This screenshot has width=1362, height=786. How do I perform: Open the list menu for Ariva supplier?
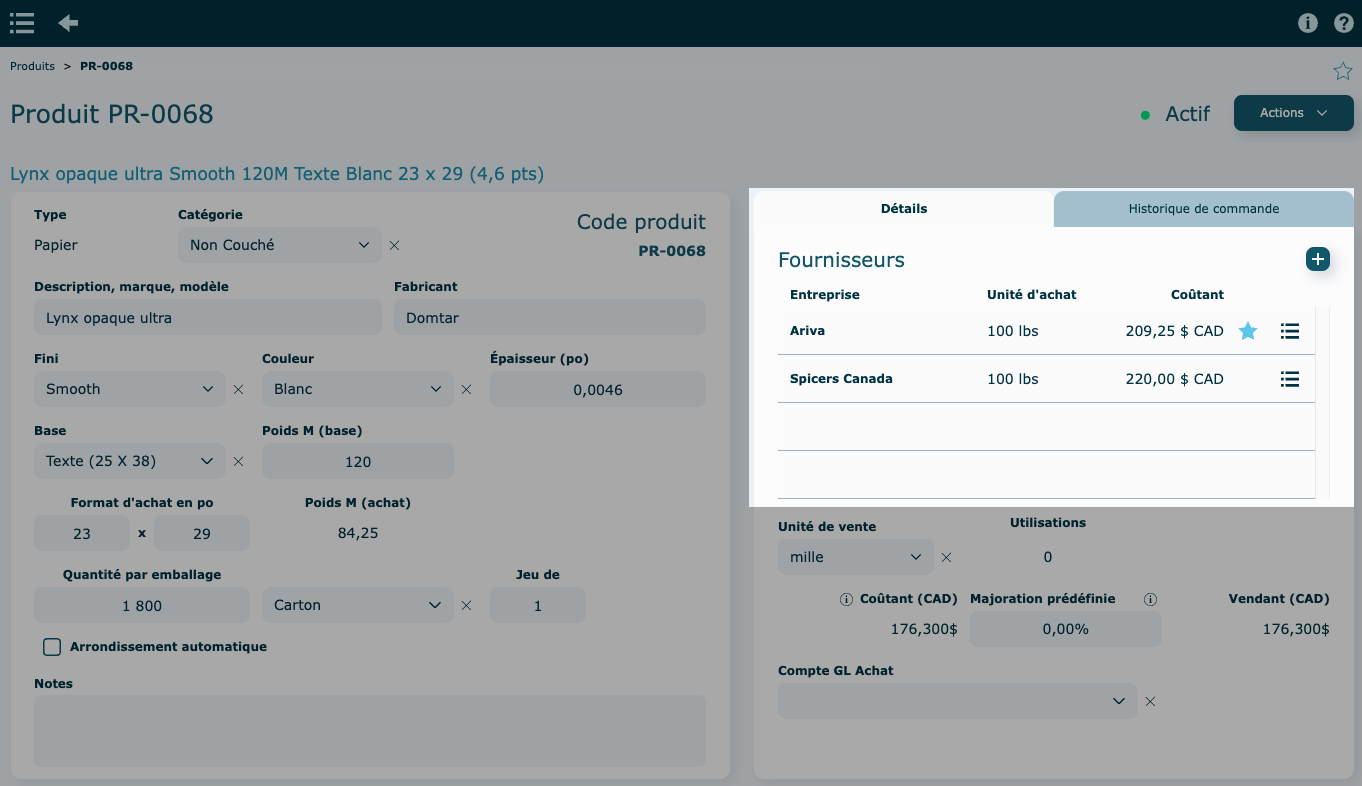(1289, 331)
